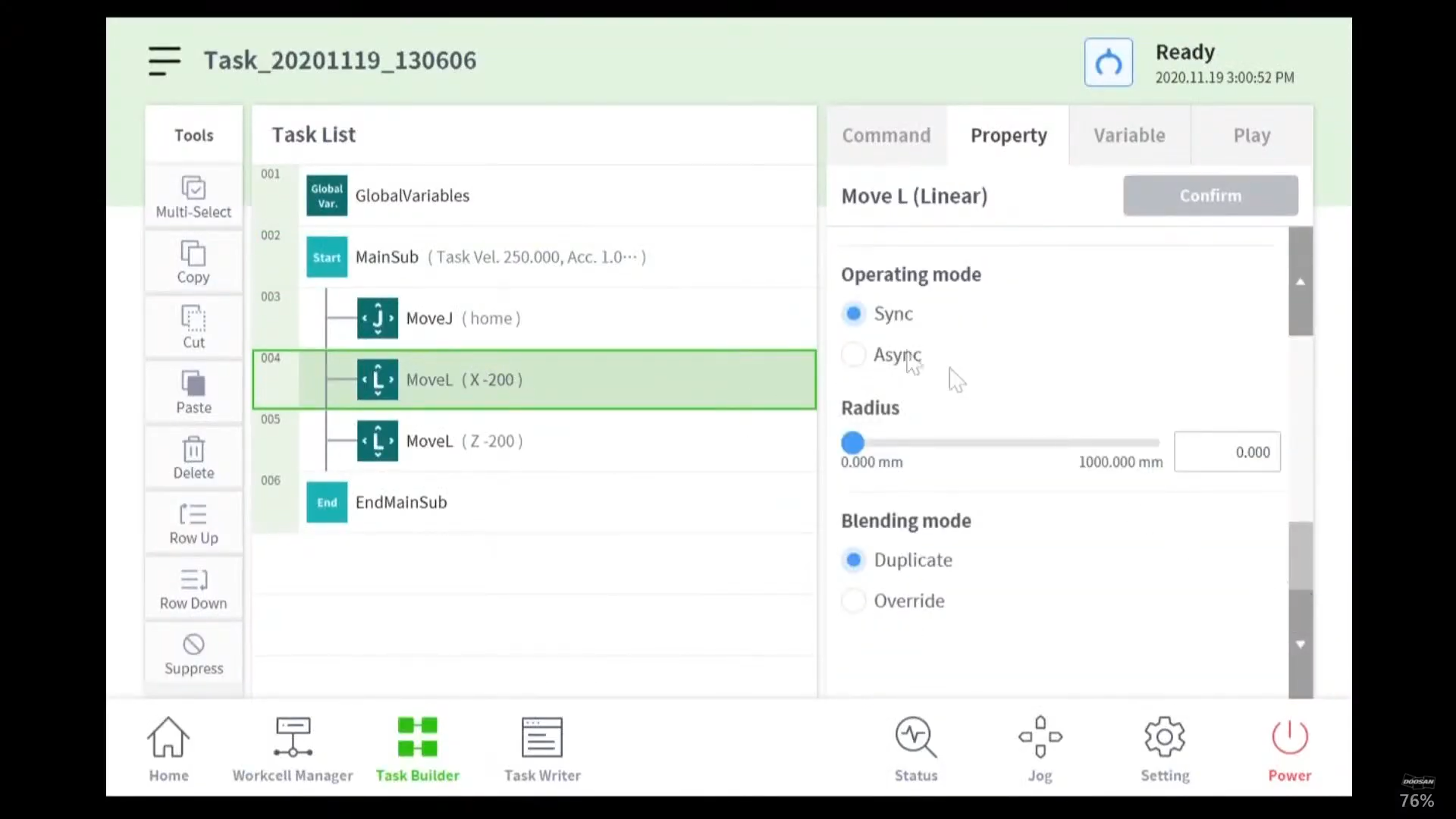
Task: Click the Multi-Select tool icon
Action: (x=193, y=188)
